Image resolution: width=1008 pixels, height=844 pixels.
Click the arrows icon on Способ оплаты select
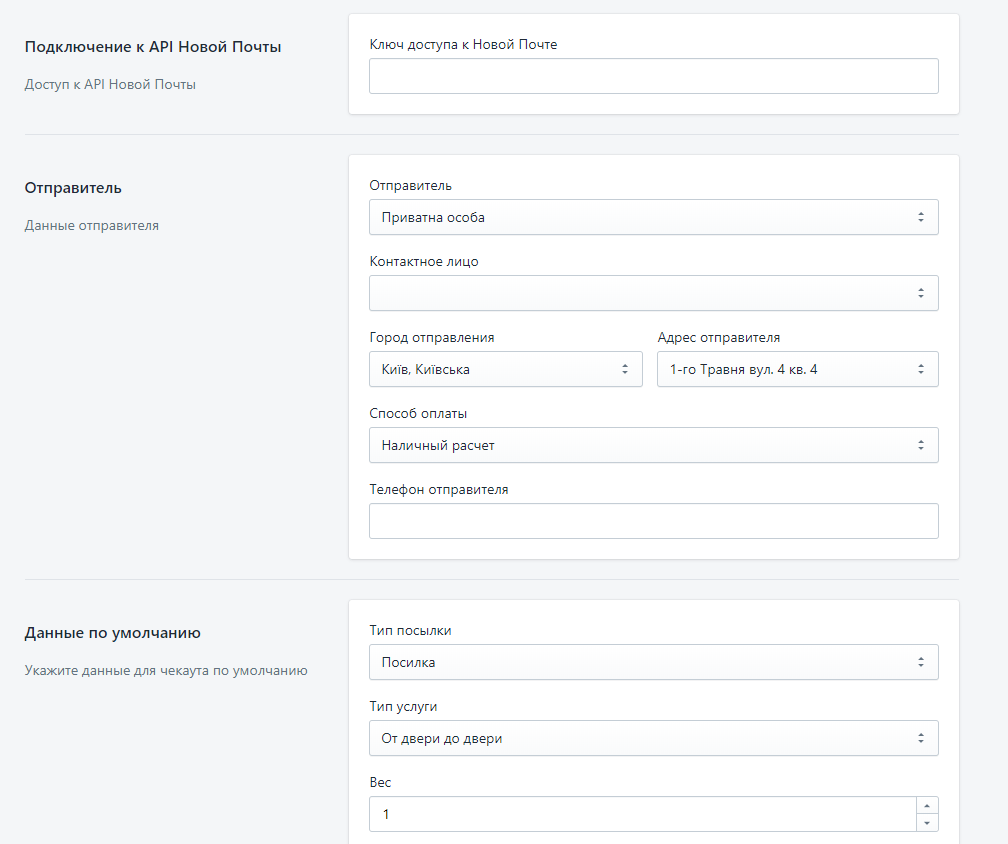pos(920,445)
